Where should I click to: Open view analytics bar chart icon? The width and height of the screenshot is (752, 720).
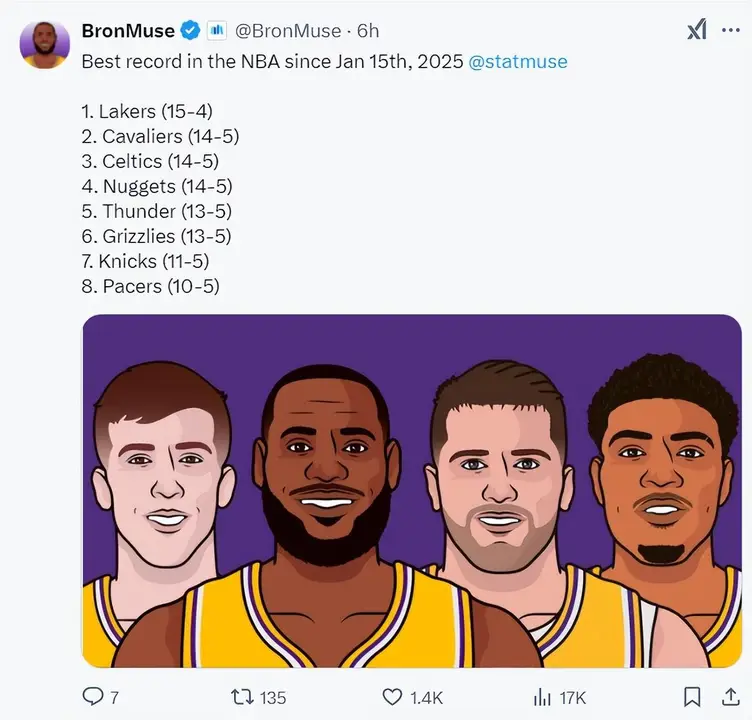click(x=542, y=697)
